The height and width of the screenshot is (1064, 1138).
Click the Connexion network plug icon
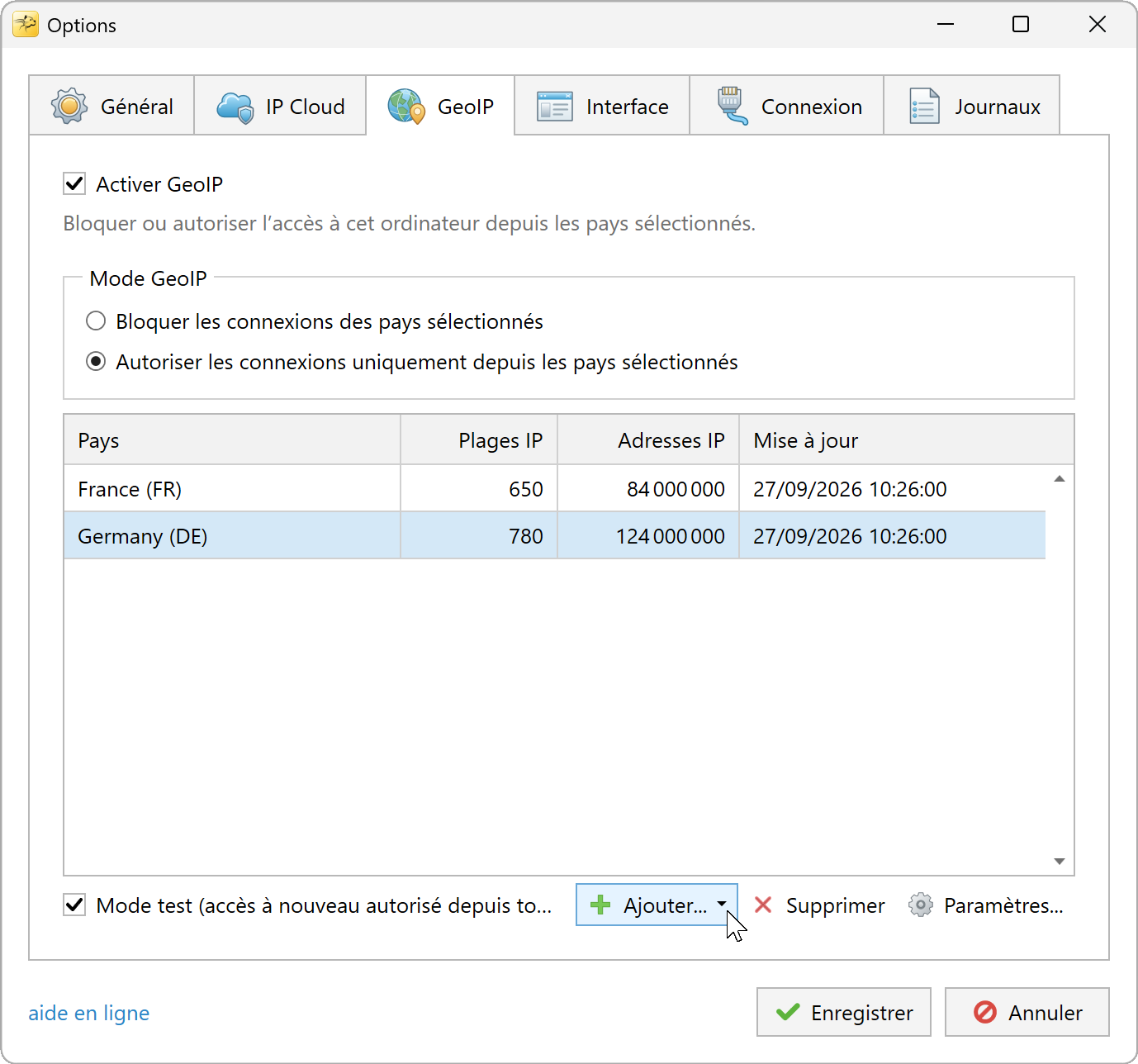click(x=732, y=106)
